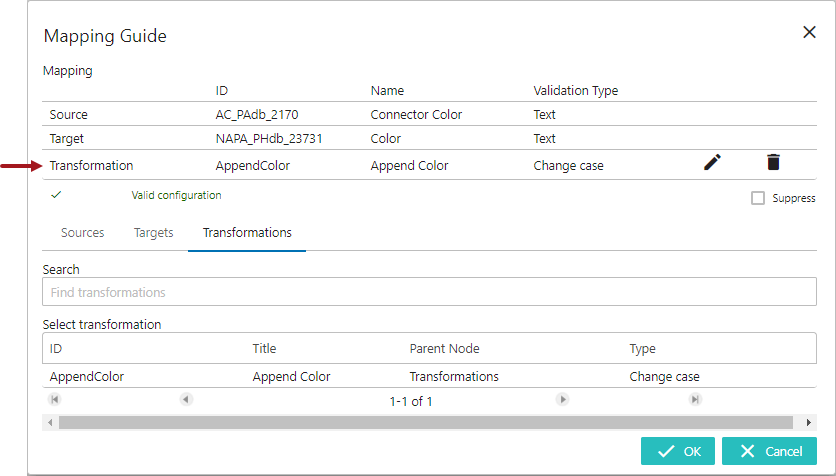
Task: Click the Find transformations search field
Action: click(x=429, y=292)
